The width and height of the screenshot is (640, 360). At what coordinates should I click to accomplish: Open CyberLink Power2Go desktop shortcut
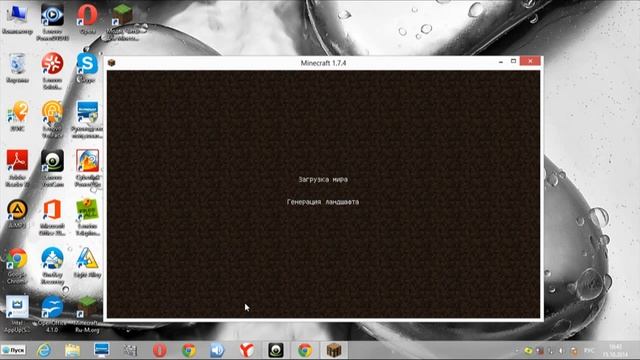click(x=87, y=167)
